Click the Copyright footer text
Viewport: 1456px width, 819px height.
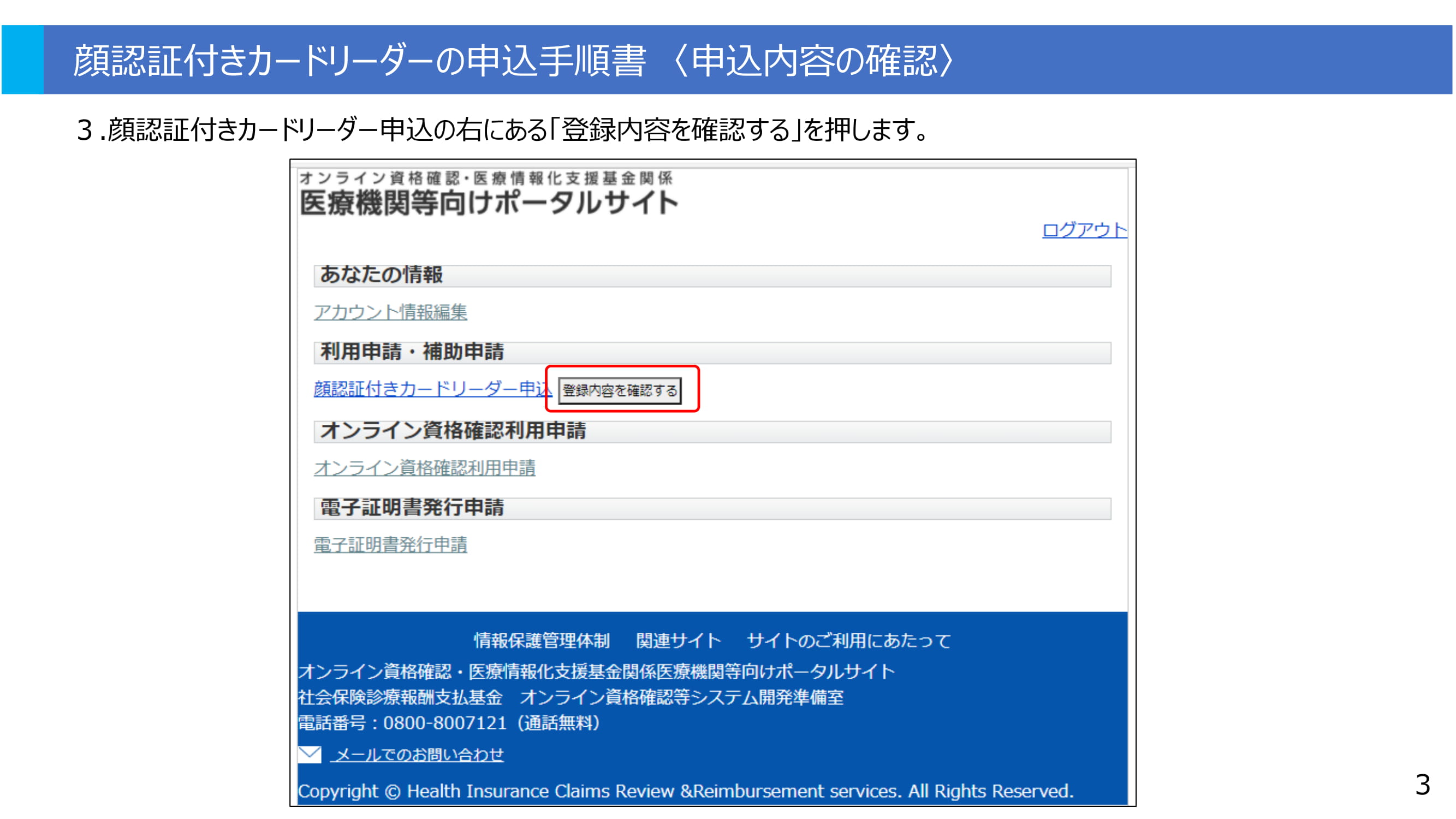click(686, 791)
